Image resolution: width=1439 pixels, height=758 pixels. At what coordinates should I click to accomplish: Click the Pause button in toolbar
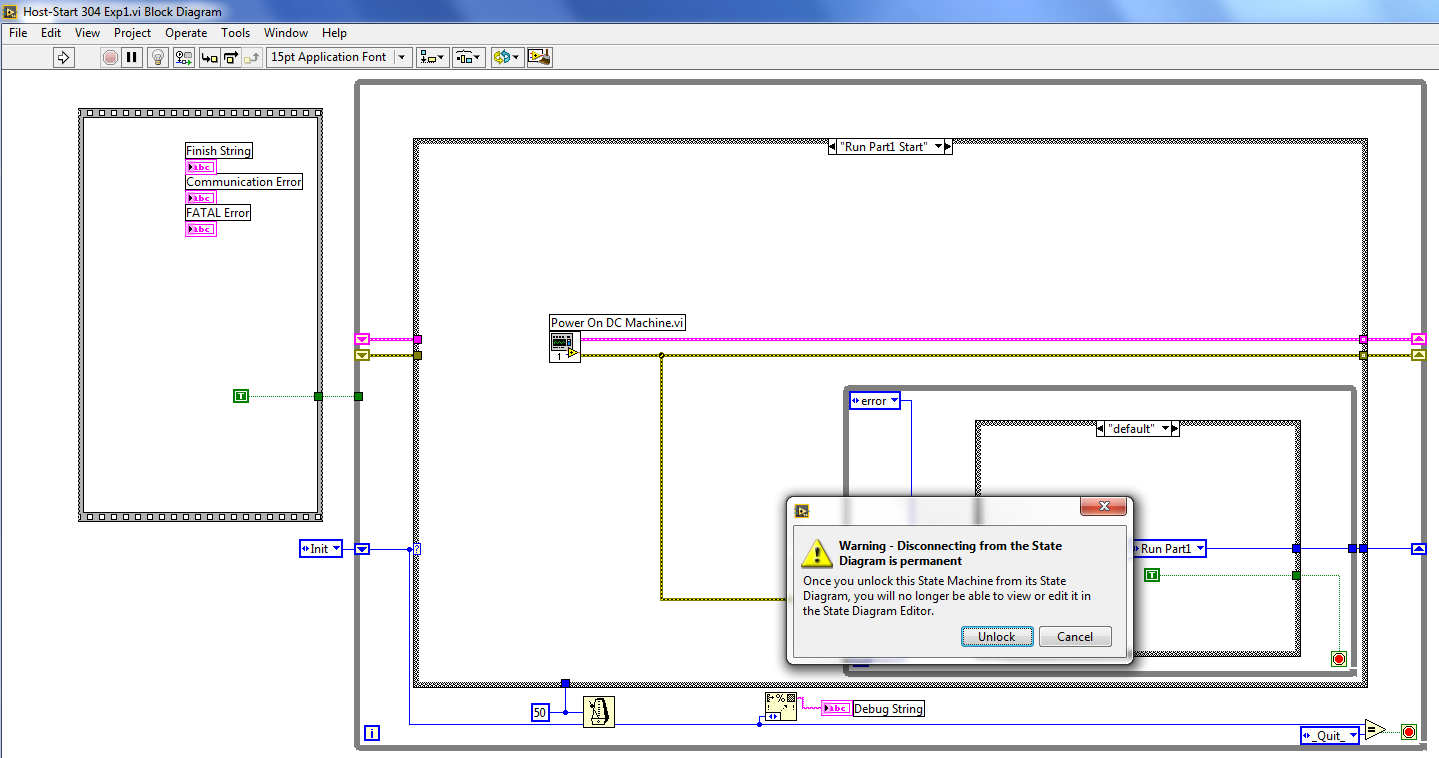coord(132,57)
